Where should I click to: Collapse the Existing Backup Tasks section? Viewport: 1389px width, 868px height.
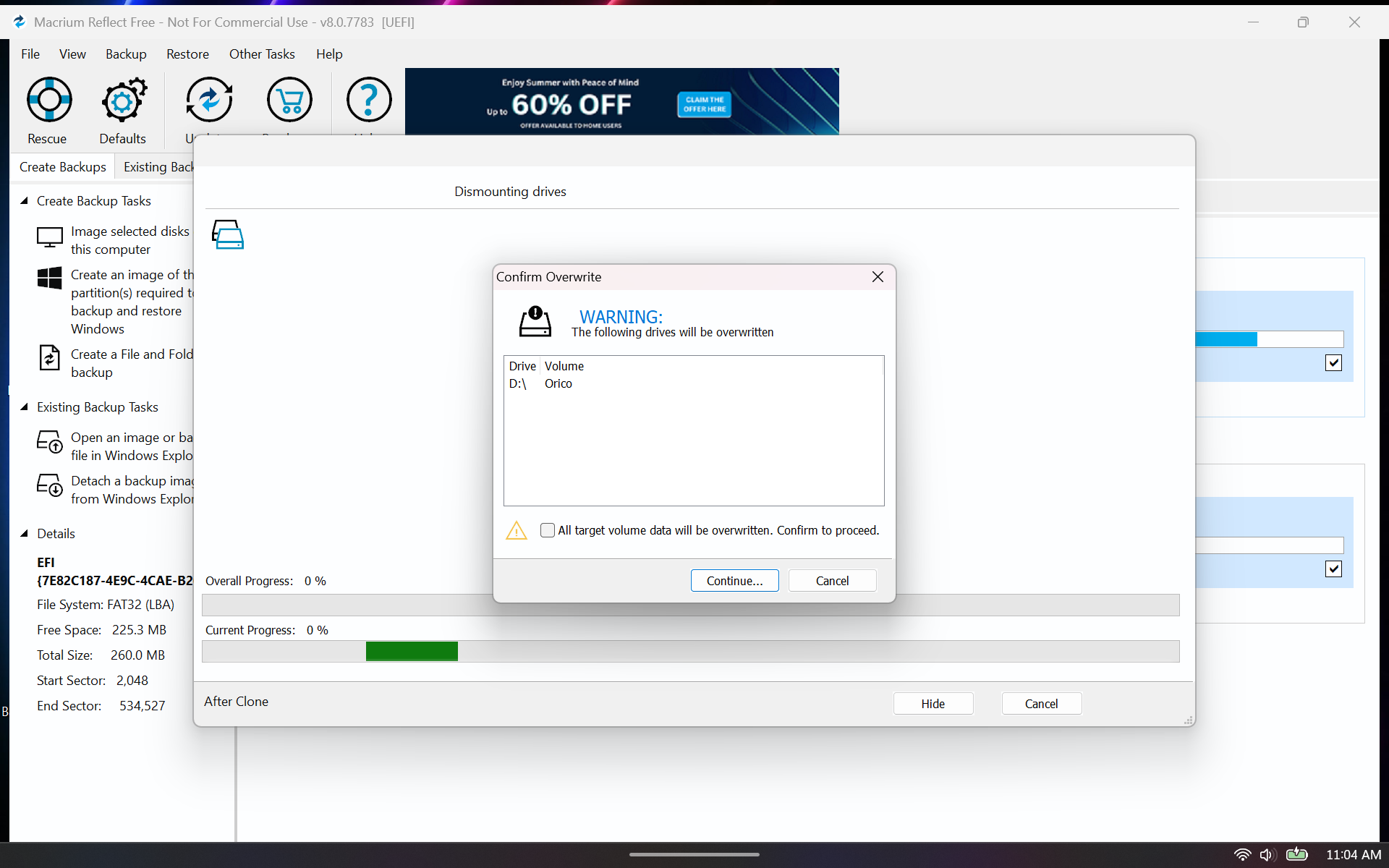[x=24, y=407]
